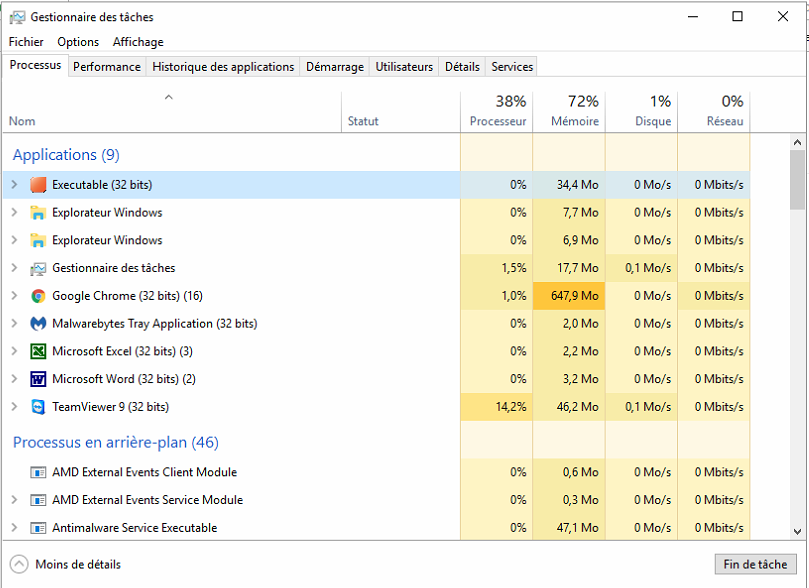Image resolution: width=809 pixels, height=588 pixels.
Task: Click AMD External Events Client Module icon
Action: [38, 472]
